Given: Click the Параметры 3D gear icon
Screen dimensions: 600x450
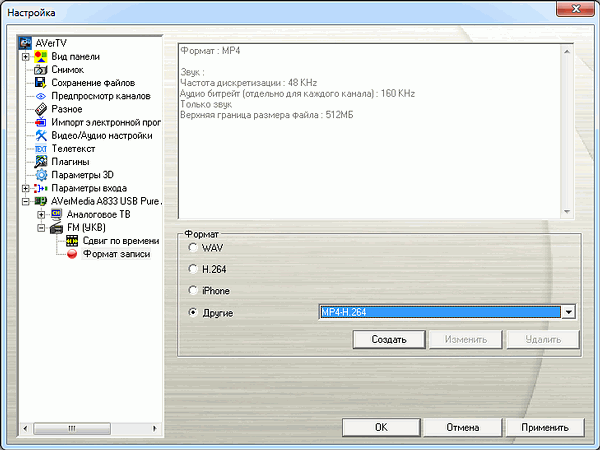Looking at the screenshot, I should tap(41, 175).
